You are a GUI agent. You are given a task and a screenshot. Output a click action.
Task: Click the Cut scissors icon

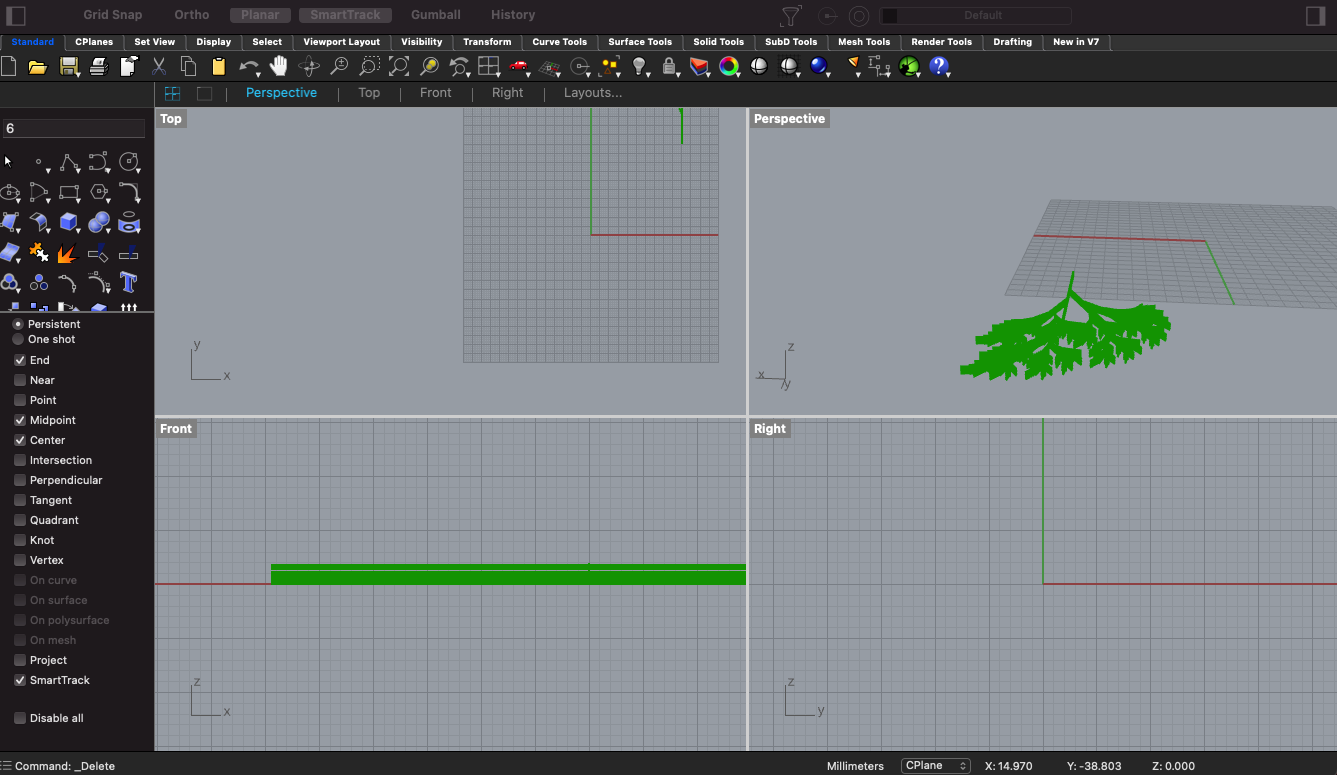point(158,66)
